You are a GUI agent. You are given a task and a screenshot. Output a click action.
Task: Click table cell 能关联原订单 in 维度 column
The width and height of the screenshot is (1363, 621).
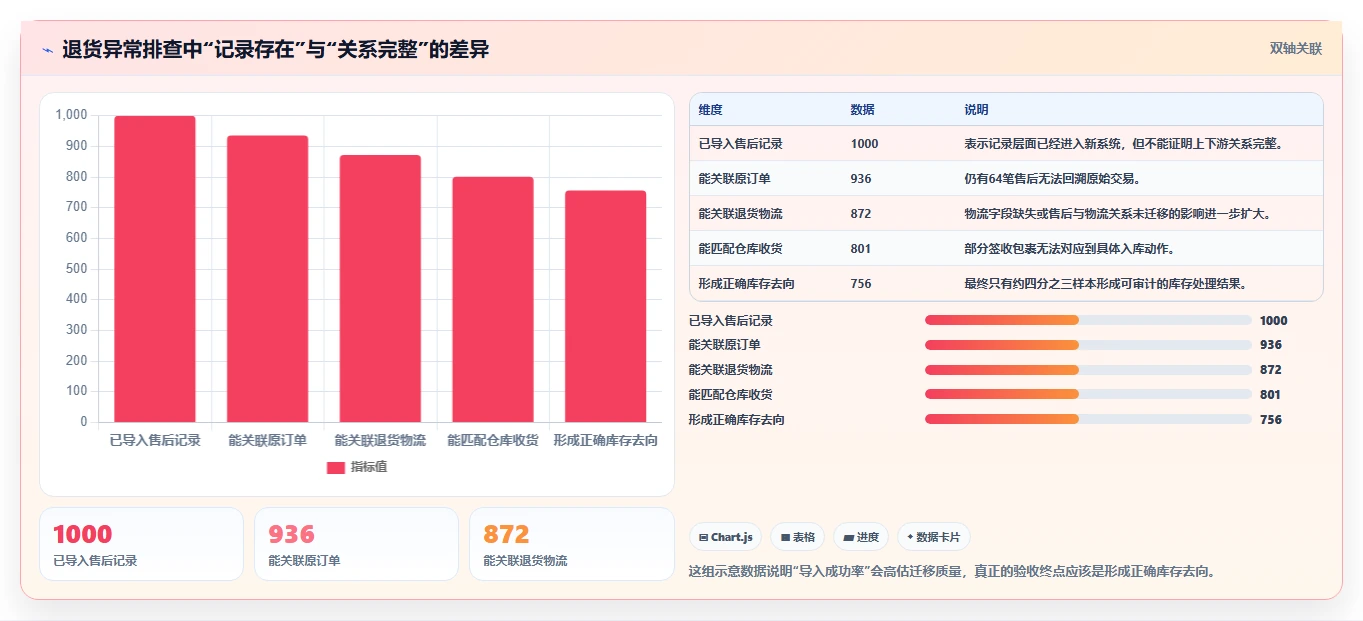tap(735, 179)
